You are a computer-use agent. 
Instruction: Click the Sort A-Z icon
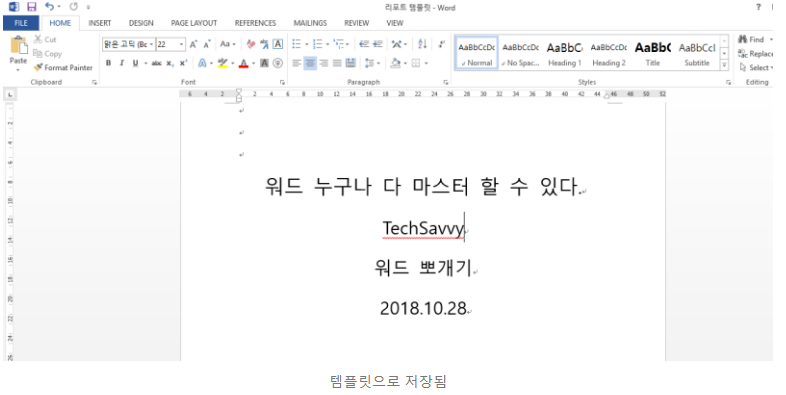click(x=423, y=44)
